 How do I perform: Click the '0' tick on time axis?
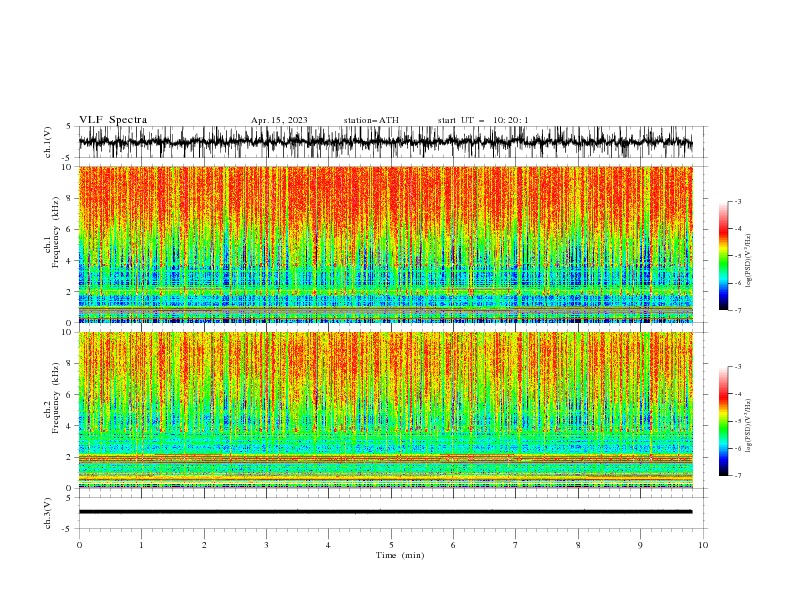[79, 545]
